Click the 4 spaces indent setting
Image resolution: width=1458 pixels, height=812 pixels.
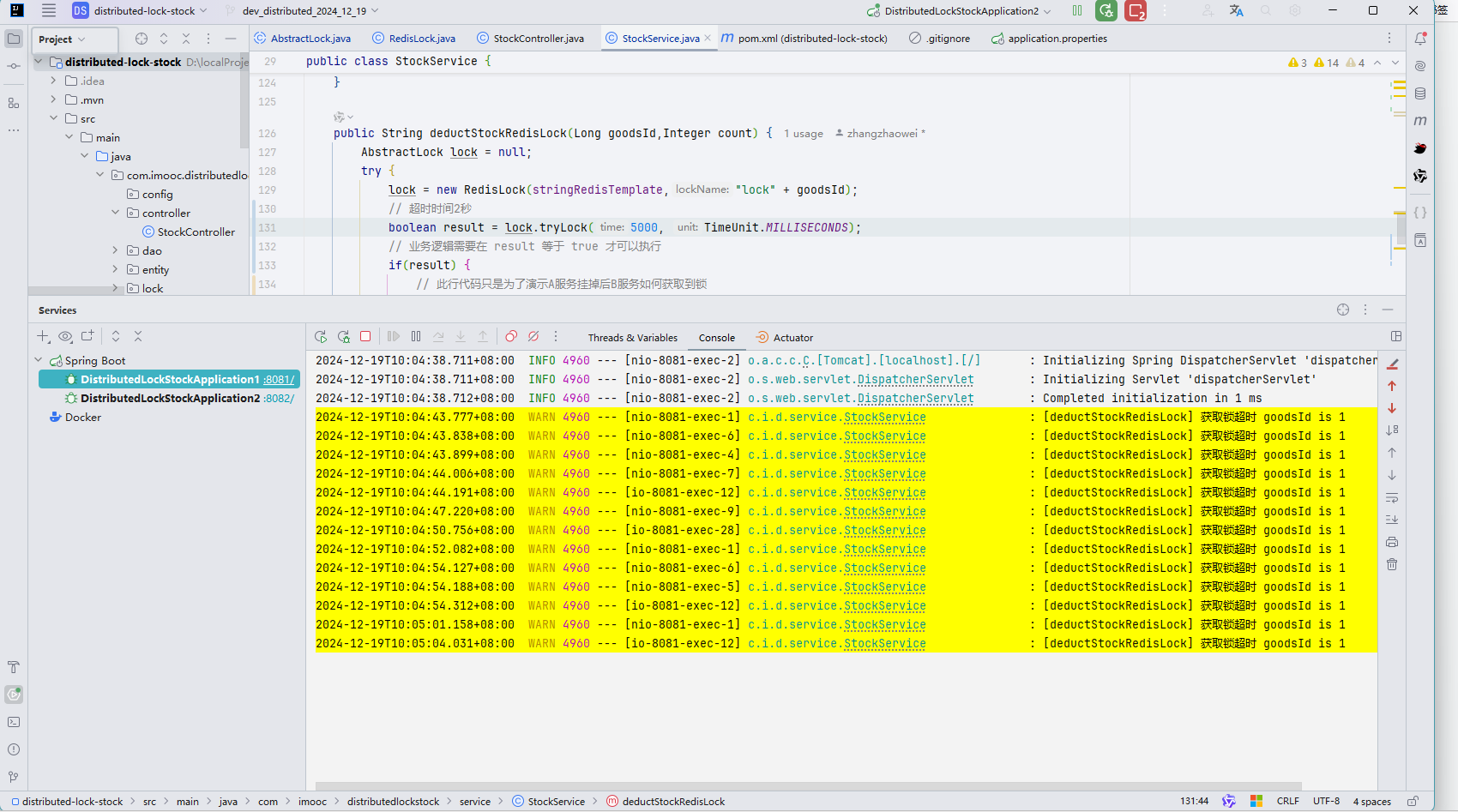(x=1372, y=802)
